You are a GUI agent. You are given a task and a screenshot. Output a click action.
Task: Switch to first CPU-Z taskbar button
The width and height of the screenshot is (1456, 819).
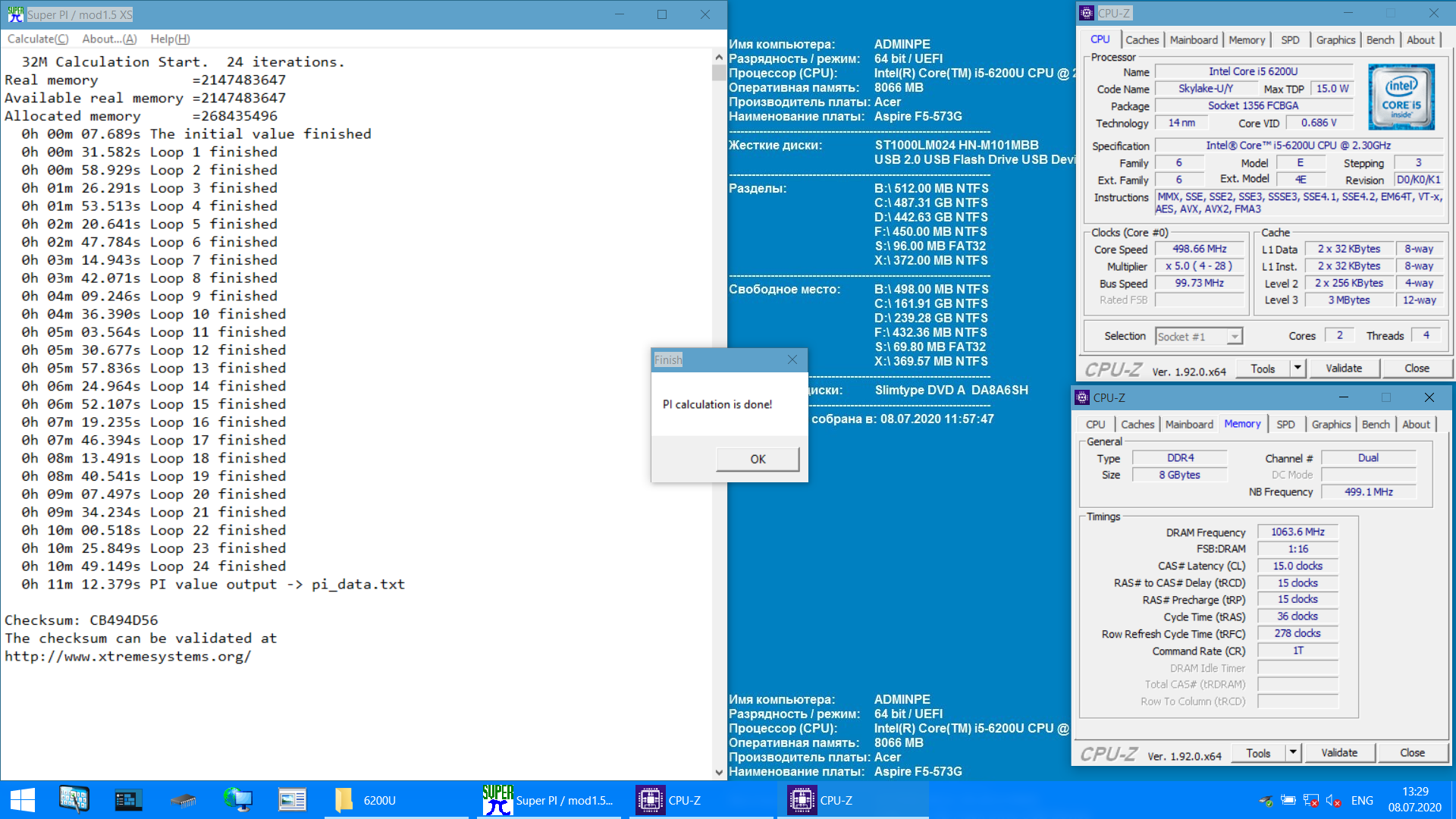pyautogui.click(x=701, y=800)
